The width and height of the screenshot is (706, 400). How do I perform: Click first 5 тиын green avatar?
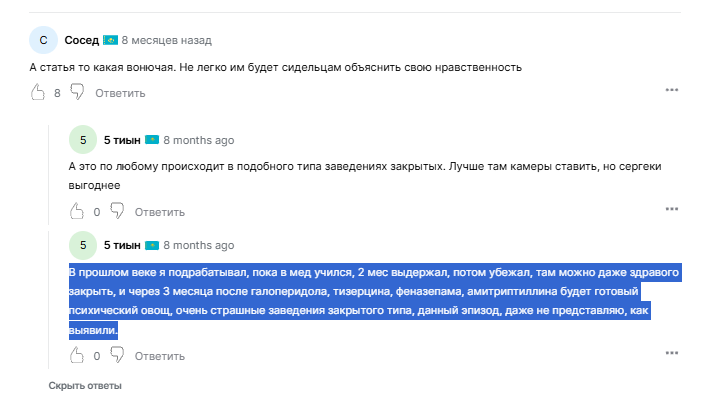[x=83, y=140]
